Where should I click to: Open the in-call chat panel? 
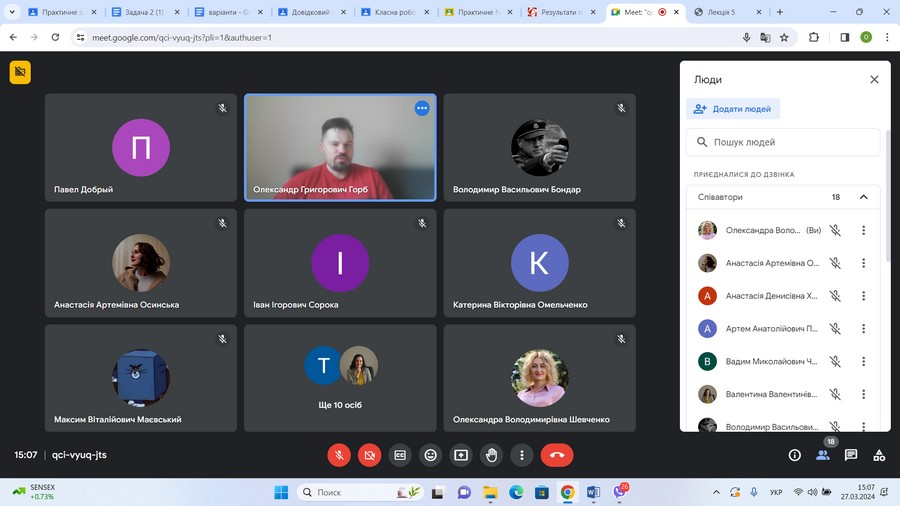tap(851, 455)
